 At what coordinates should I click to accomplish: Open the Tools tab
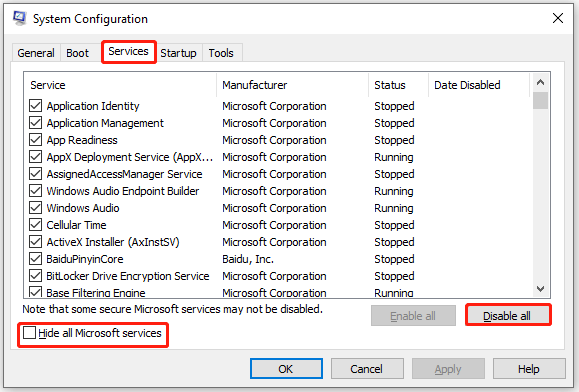pos(221,53)
